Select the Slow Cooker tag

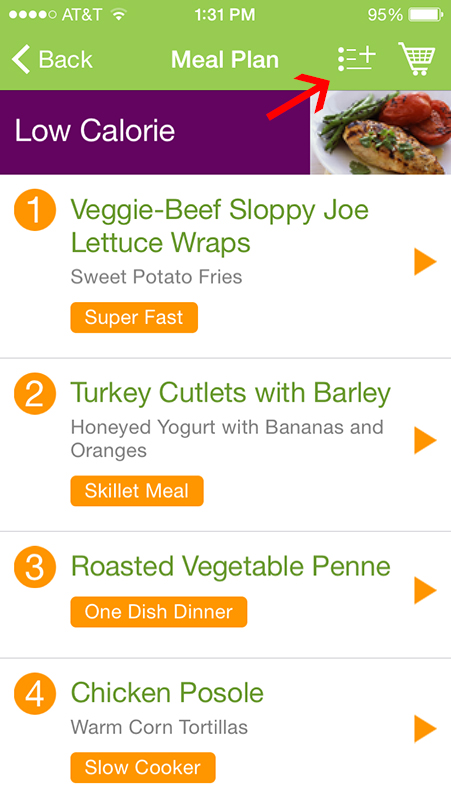pyautogui.click(x=143, y=767)
